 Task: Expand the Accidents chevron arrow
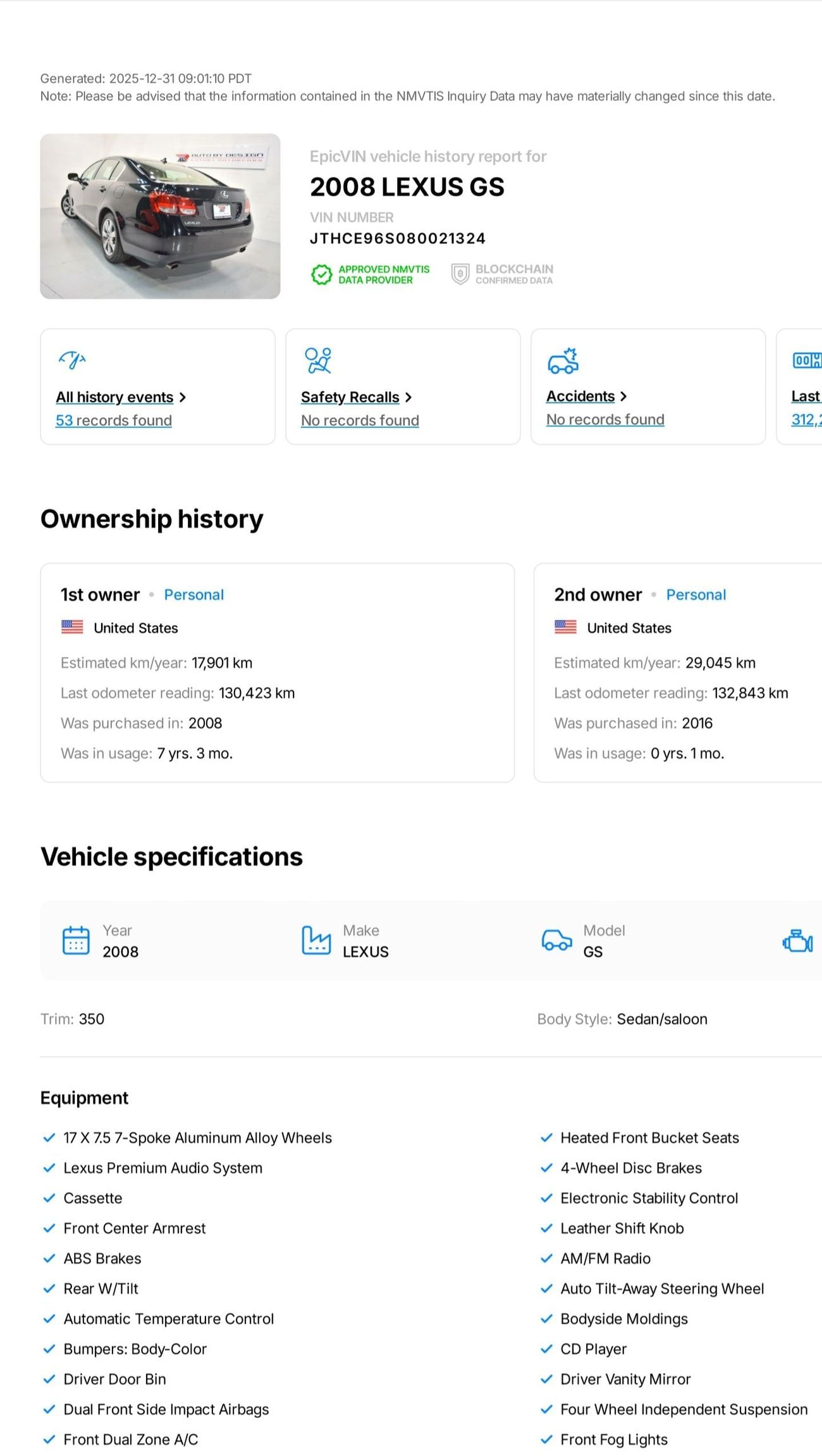(x=623, y=396)
